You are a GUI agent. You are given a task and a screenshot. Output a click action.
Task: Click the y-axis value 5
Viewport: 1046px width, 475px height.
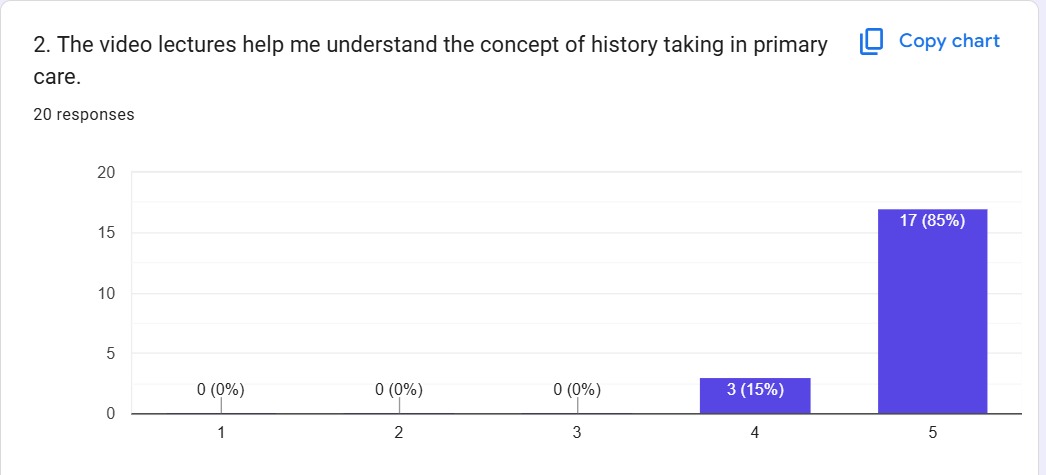click(x=111, y=354)
